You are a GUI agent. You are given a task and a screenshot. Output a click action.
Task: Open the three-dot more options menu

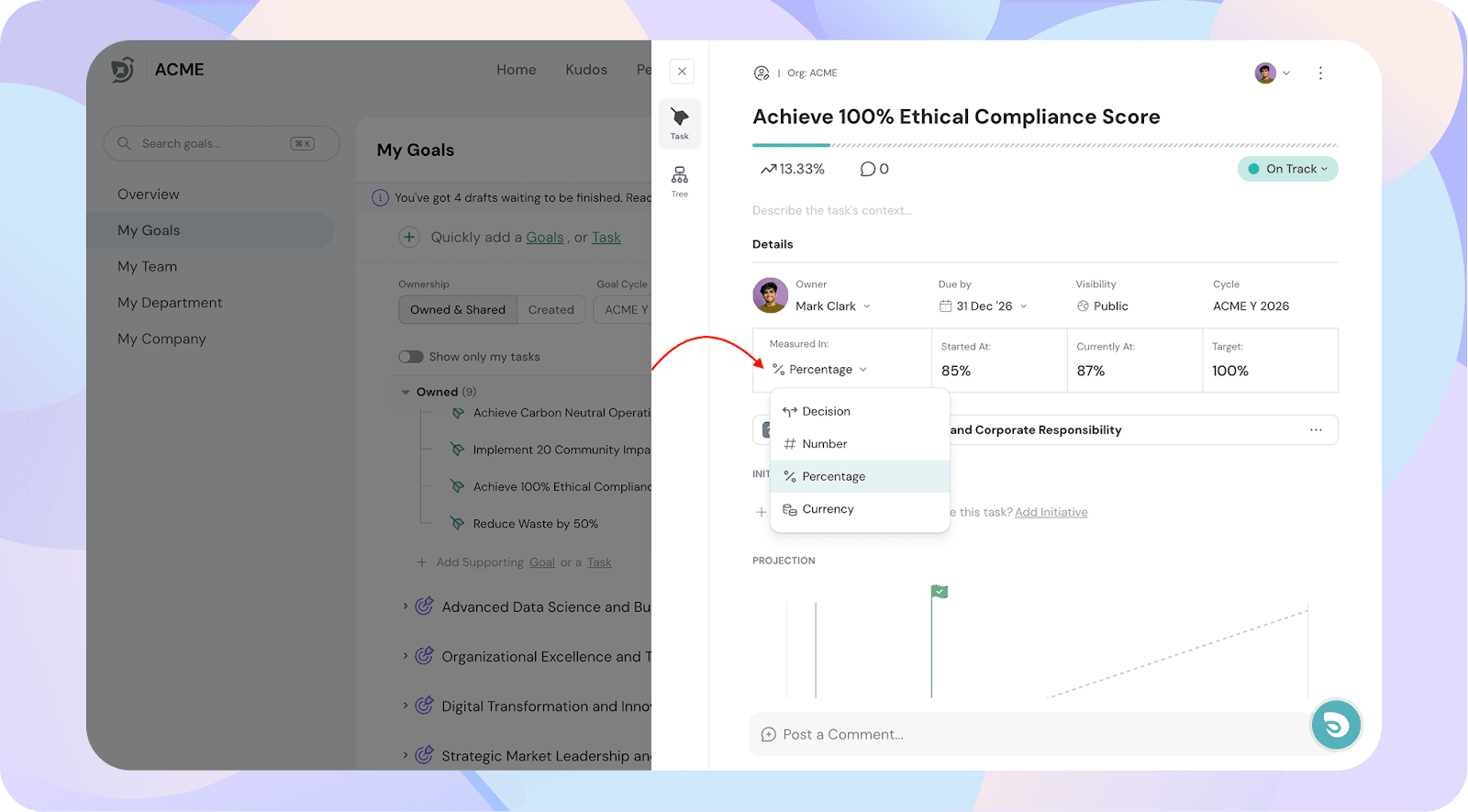(1320, 73)
